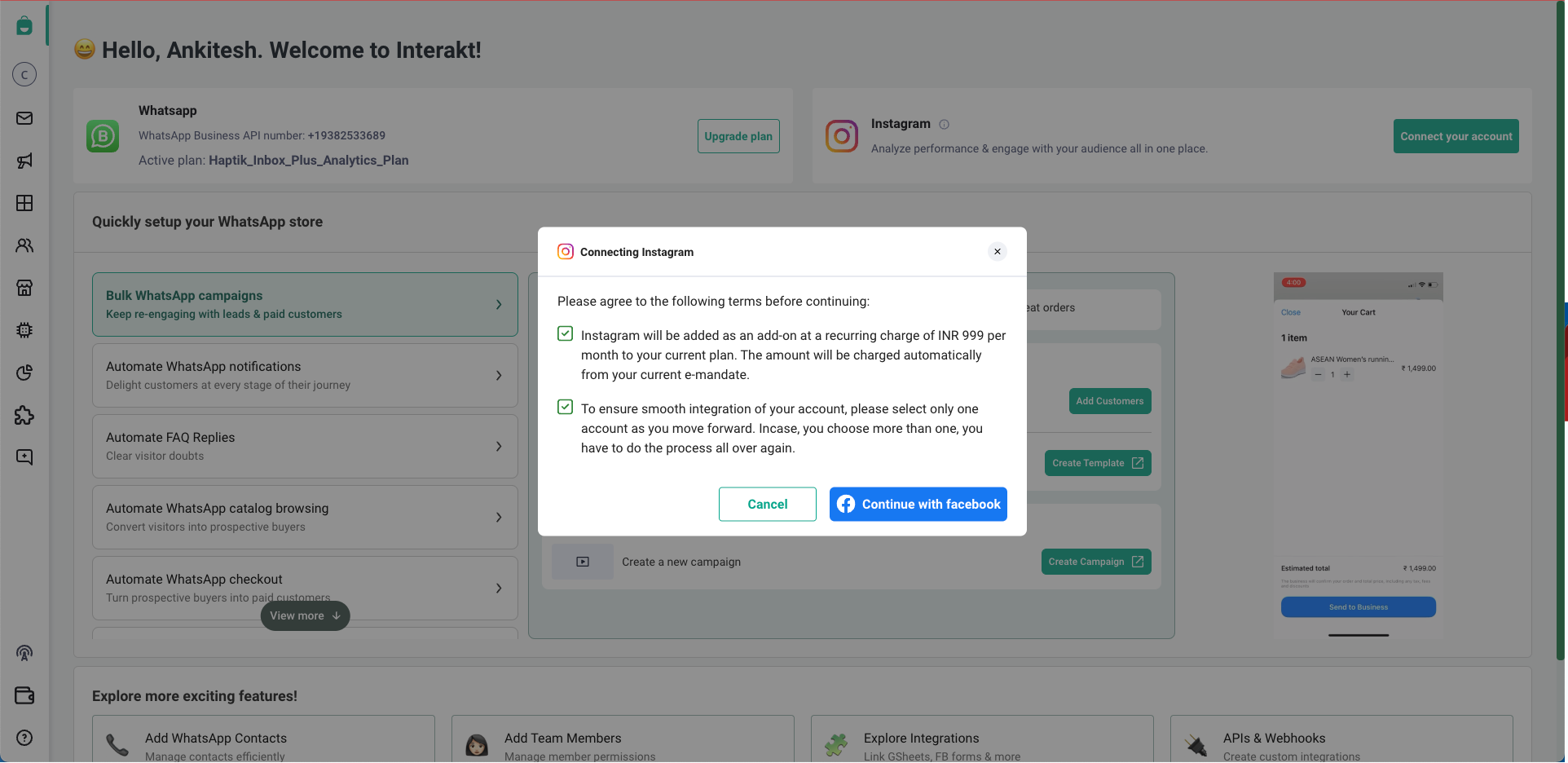Open the Dashboard grid icon
Screen dimensions: 1568x763
24,203
